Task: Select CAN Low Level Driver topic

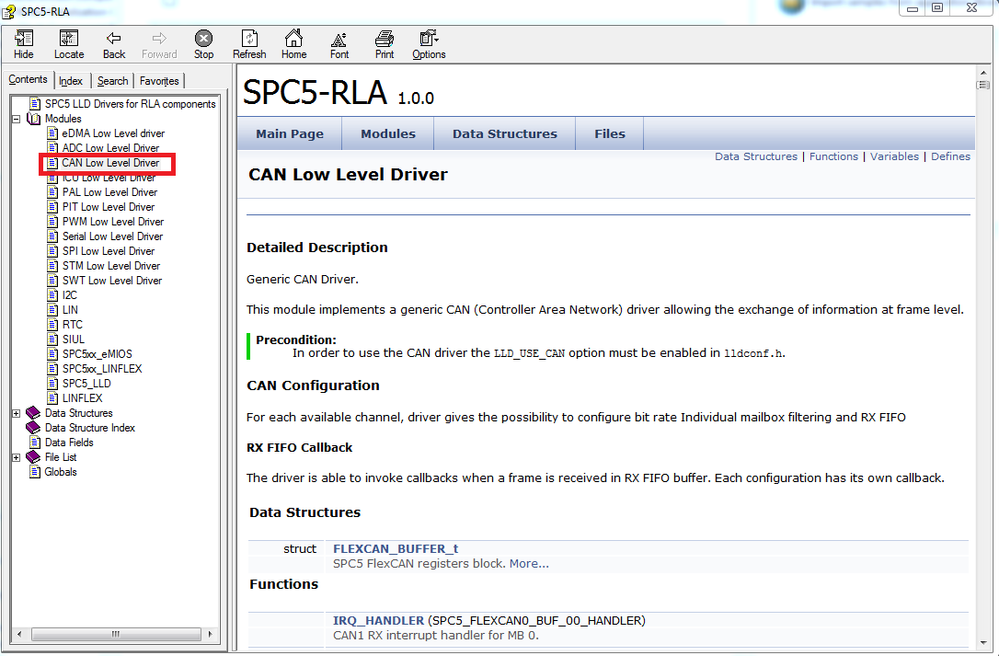Action: [110, 163]
